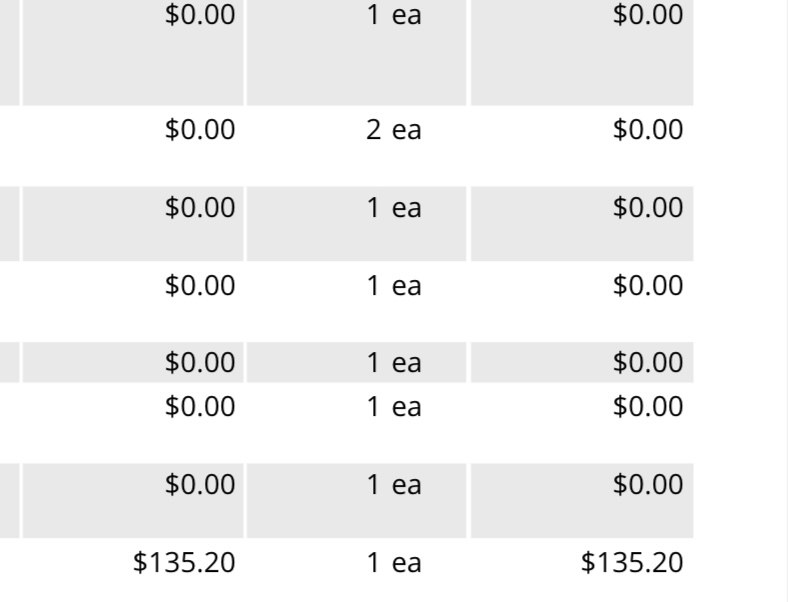Click the $0.00 price left of "2 ea"
The height and width of the screenshot is (602, 788).
[x=200, y=130]
